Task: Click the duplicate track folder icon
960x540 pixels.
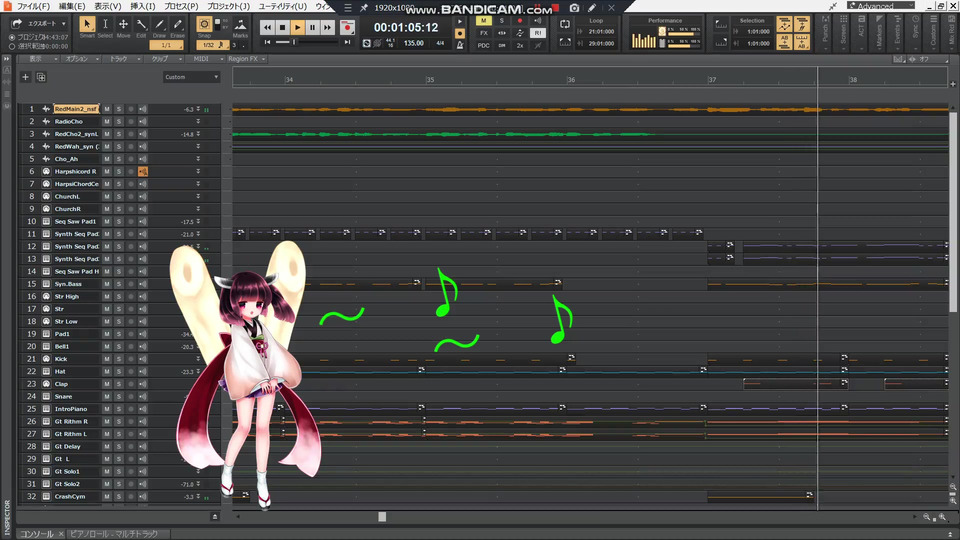Action: [41, 77]
